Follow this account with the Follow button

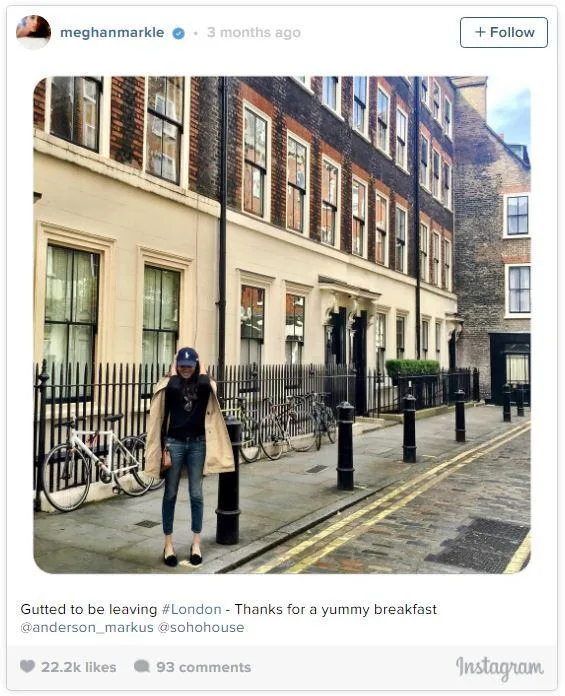504,32
